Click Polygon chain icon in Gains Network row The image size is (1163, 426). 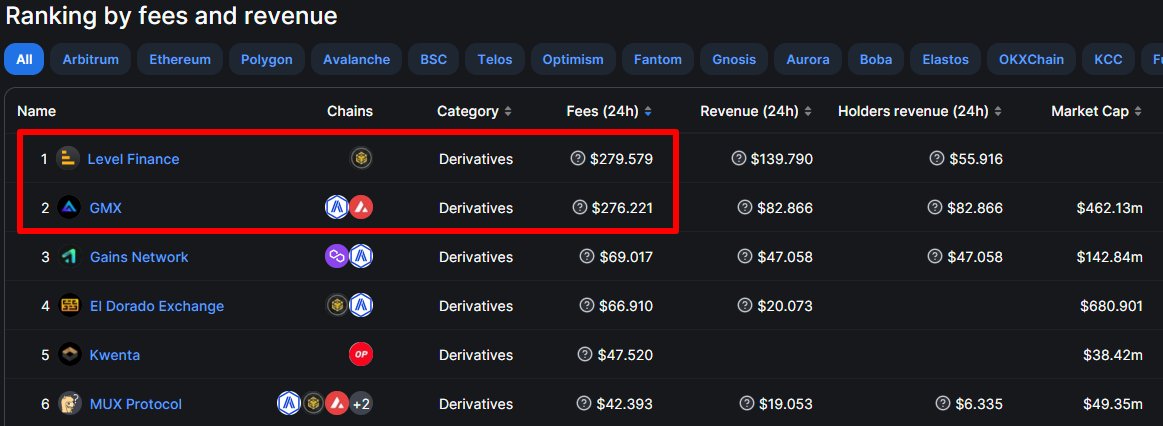(x=337, y=256)
